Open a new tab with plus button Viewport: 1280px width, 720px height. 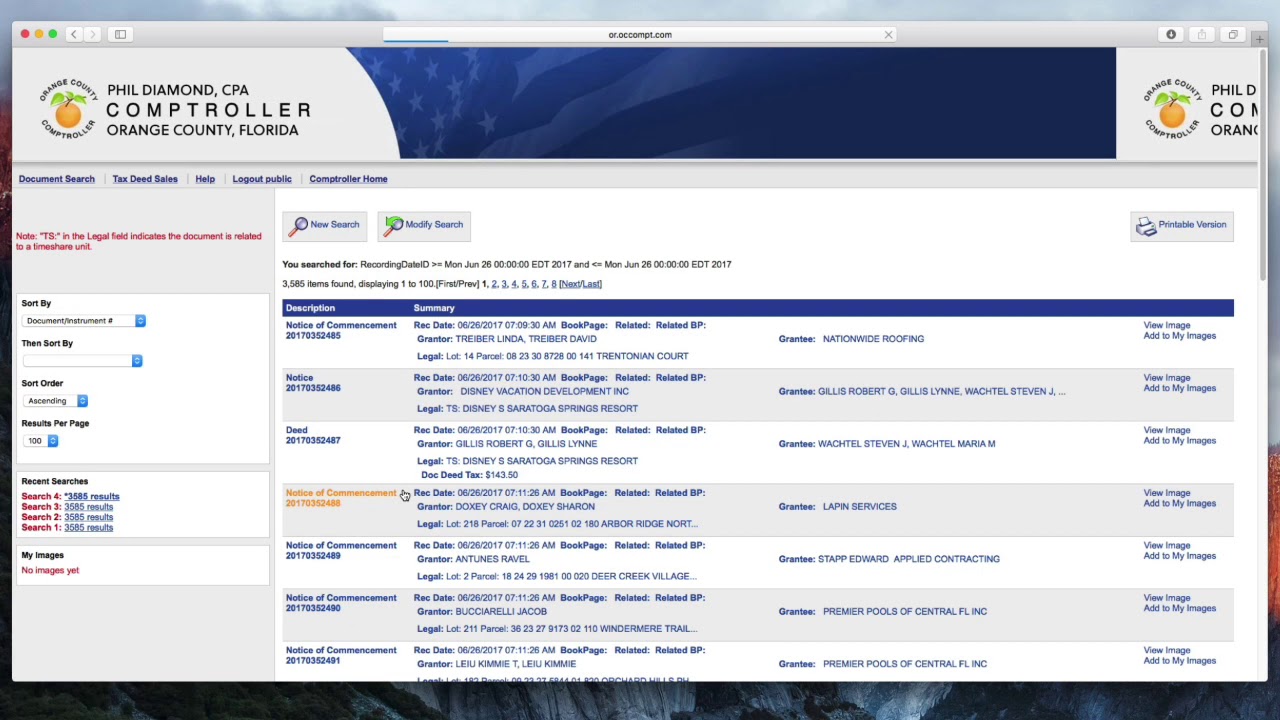pos(1259,40)
